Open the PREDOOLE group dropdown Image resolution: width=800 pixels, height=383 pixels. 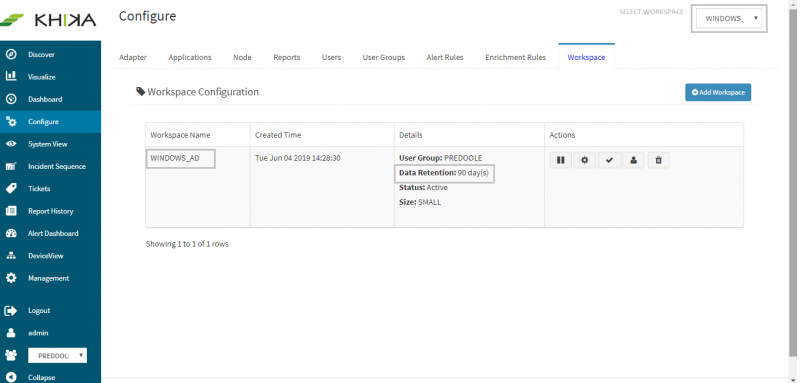click(x=57, y=355)
